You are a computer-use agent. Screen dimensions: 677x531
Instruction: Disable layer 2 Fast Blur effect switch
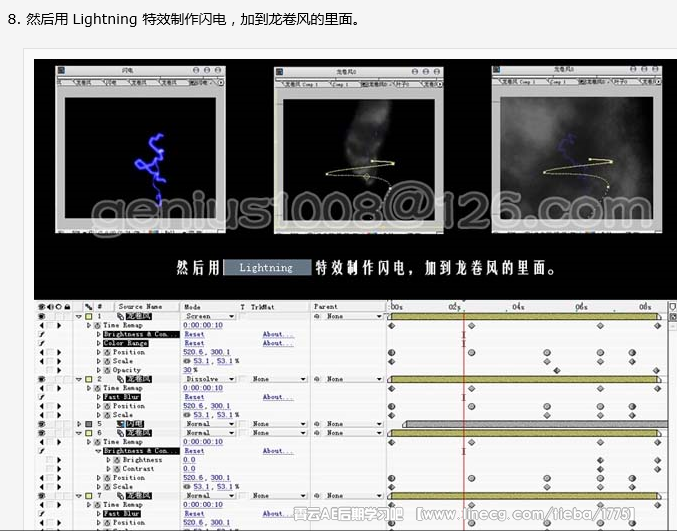click(x=42, y=397)
